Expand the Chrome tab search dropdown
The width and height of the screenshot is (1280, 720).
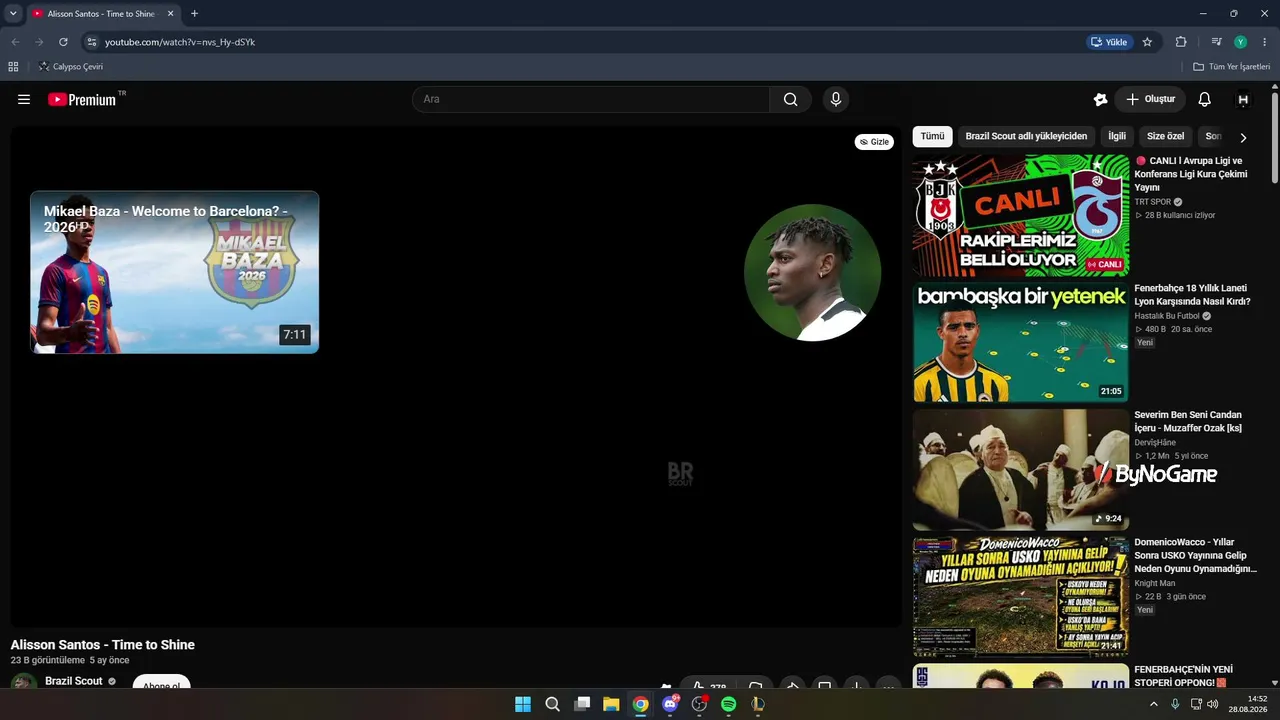coord(13,14)
